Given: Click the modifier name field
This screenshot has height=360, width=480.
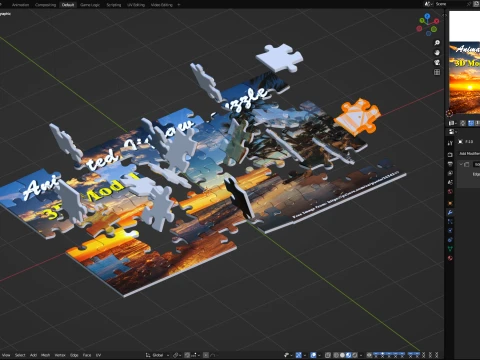Looking at the screenshot, I should pos(477,164).
